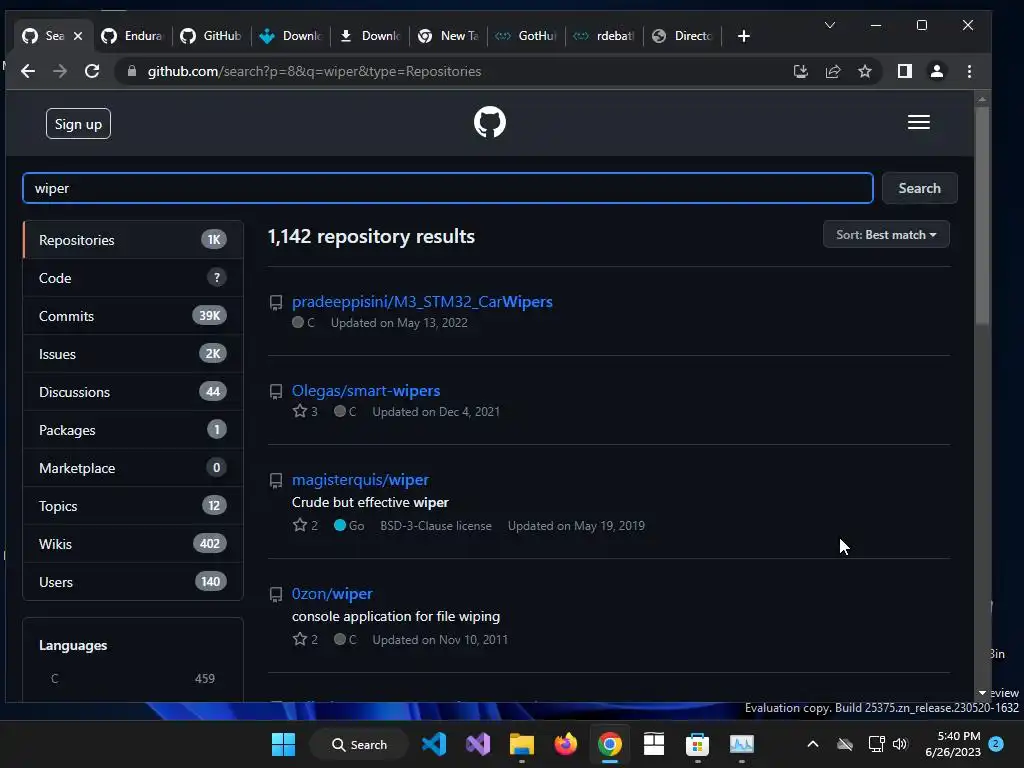Screen dimensions: 1024x768
Task: Select Packages results filter
Action: point(133,430)
